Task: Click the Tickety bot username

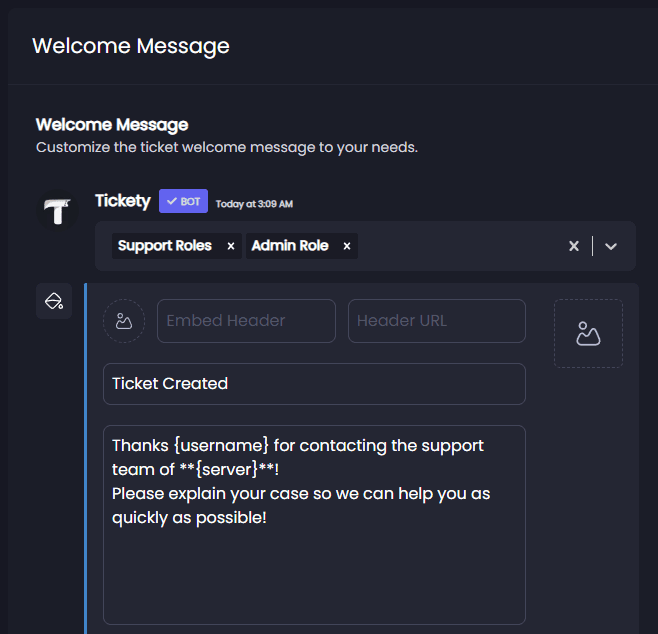Action: click(123, 201)
